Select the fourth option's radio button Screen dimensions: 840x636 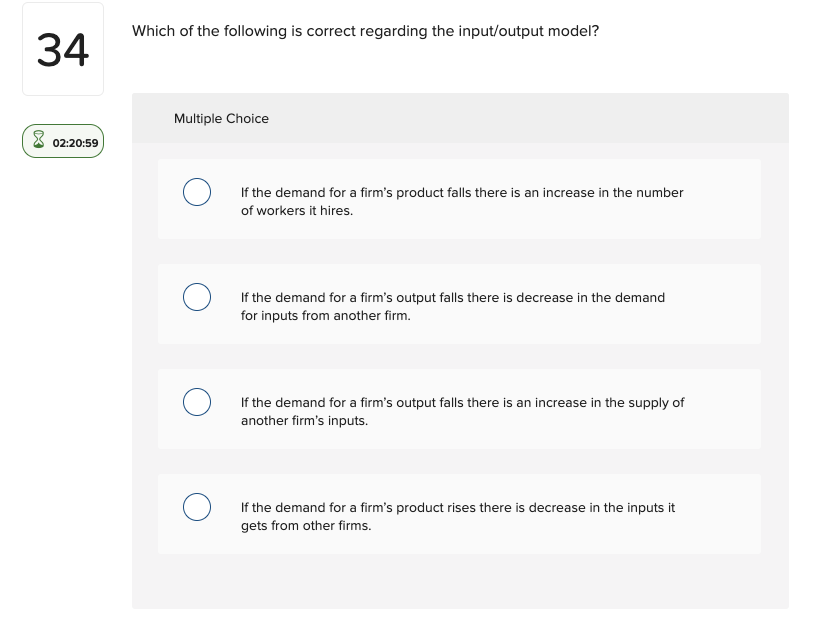197,507
